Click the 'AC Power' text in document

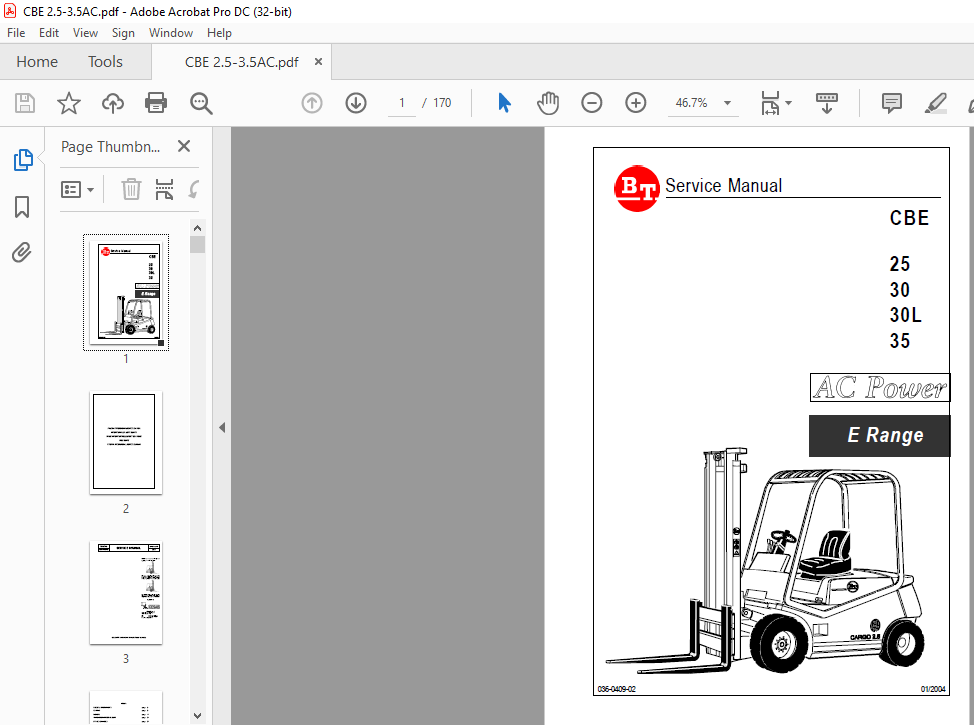880,388
